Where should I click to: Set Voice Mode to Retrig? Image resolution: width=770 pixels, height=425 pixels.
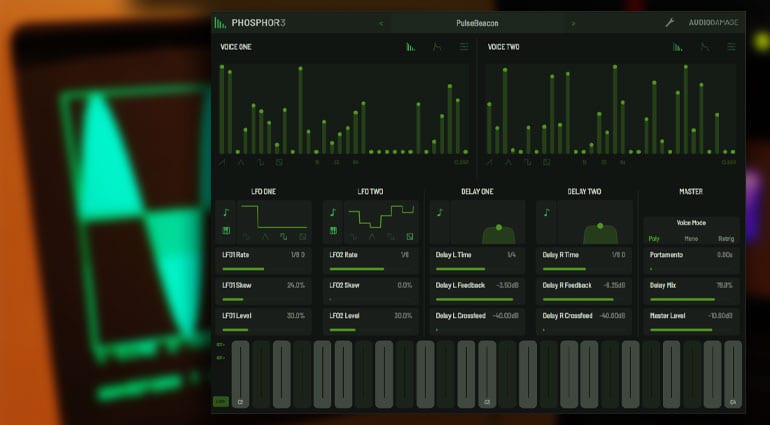tap(726, 239)
